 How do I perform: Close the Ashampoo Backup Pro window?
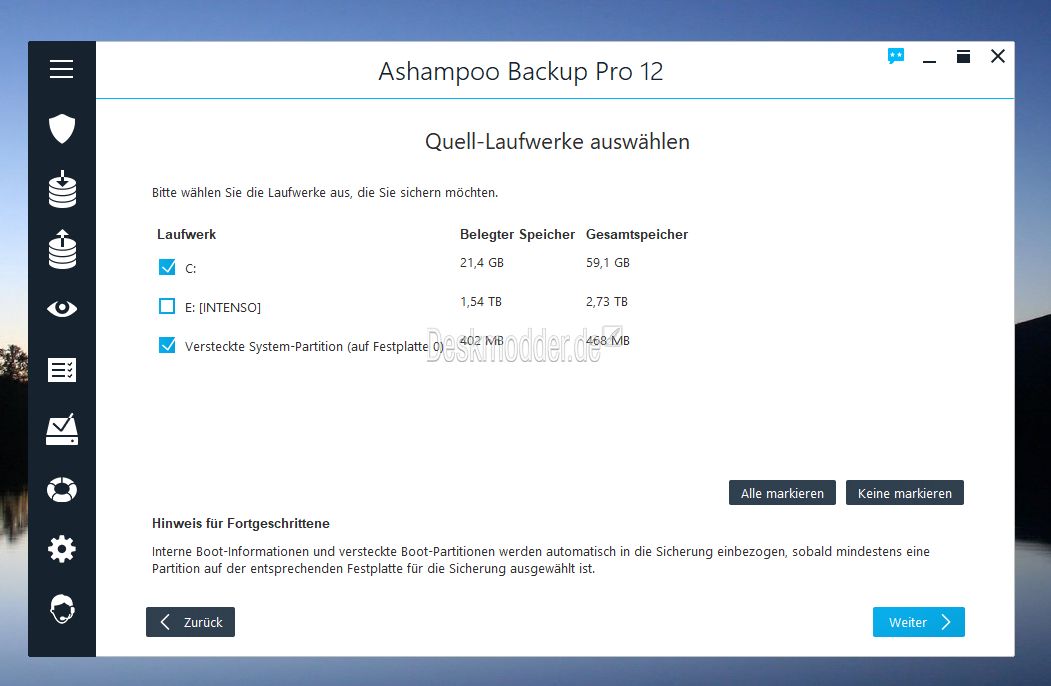tap(997, 56)
